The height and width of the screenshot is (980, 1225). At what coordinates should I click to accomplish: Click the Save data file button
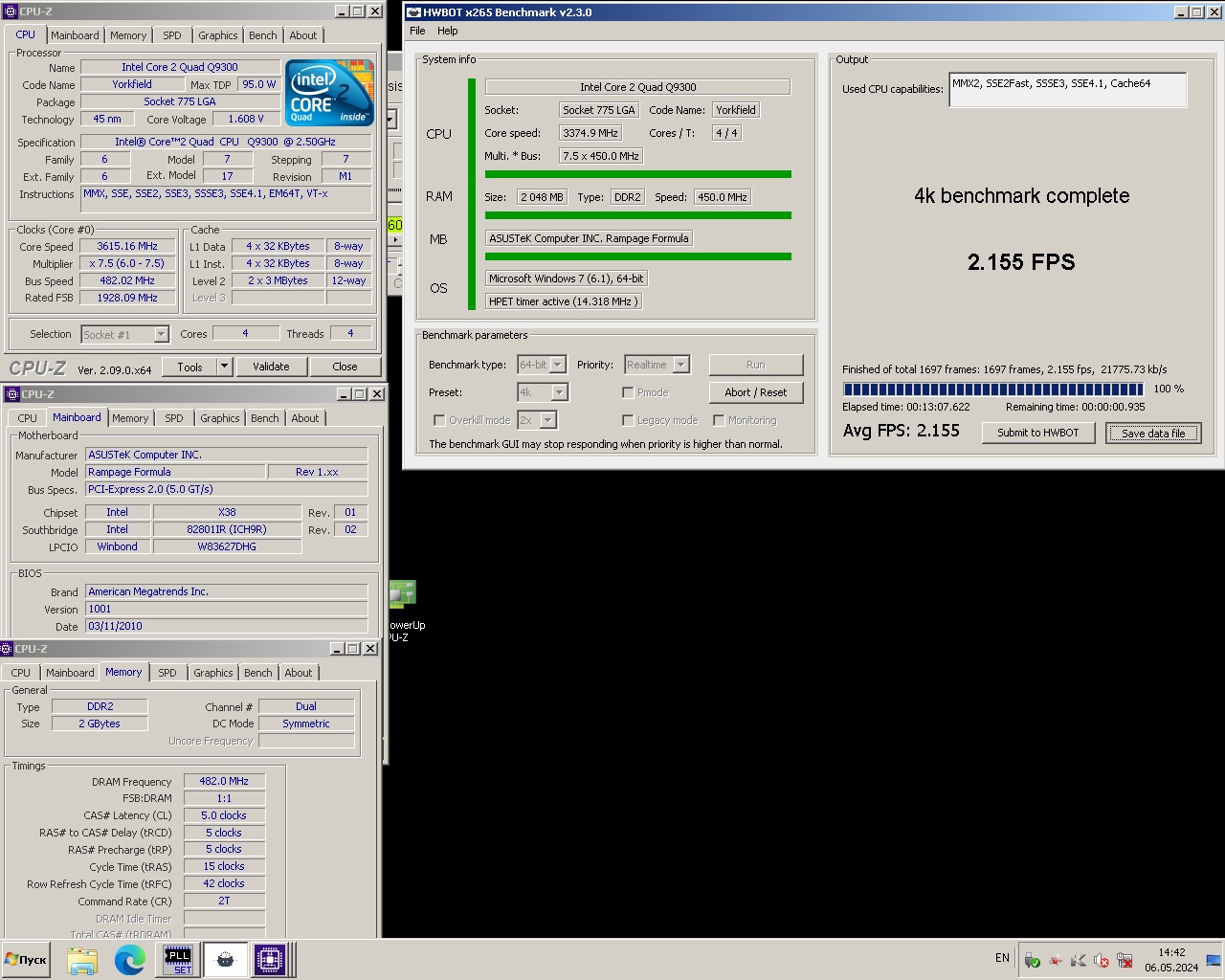(x=1153, y=433)
